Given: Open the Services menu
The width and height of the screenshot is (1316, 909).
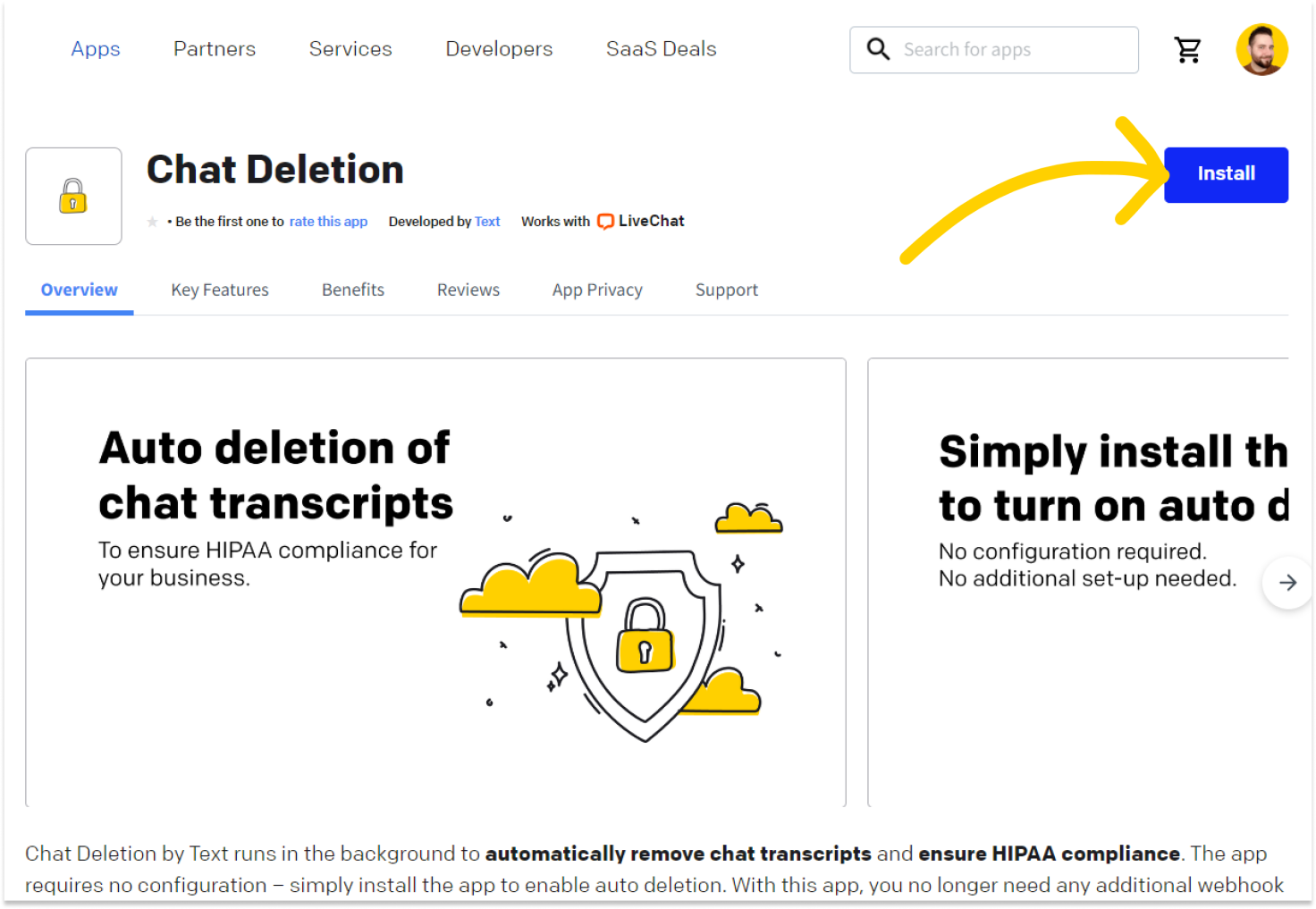Looking at the screenshot, I should pos(350,49).
